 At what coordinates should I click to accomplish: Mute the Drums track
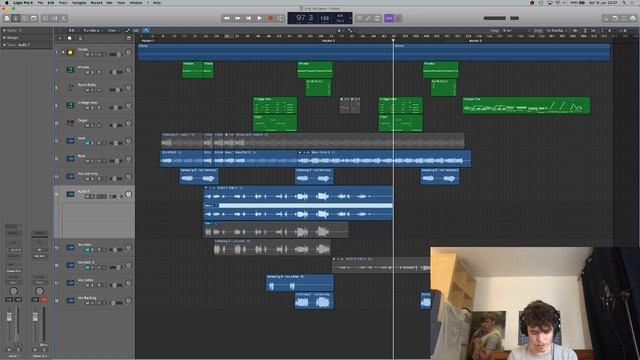coord(87,54)
